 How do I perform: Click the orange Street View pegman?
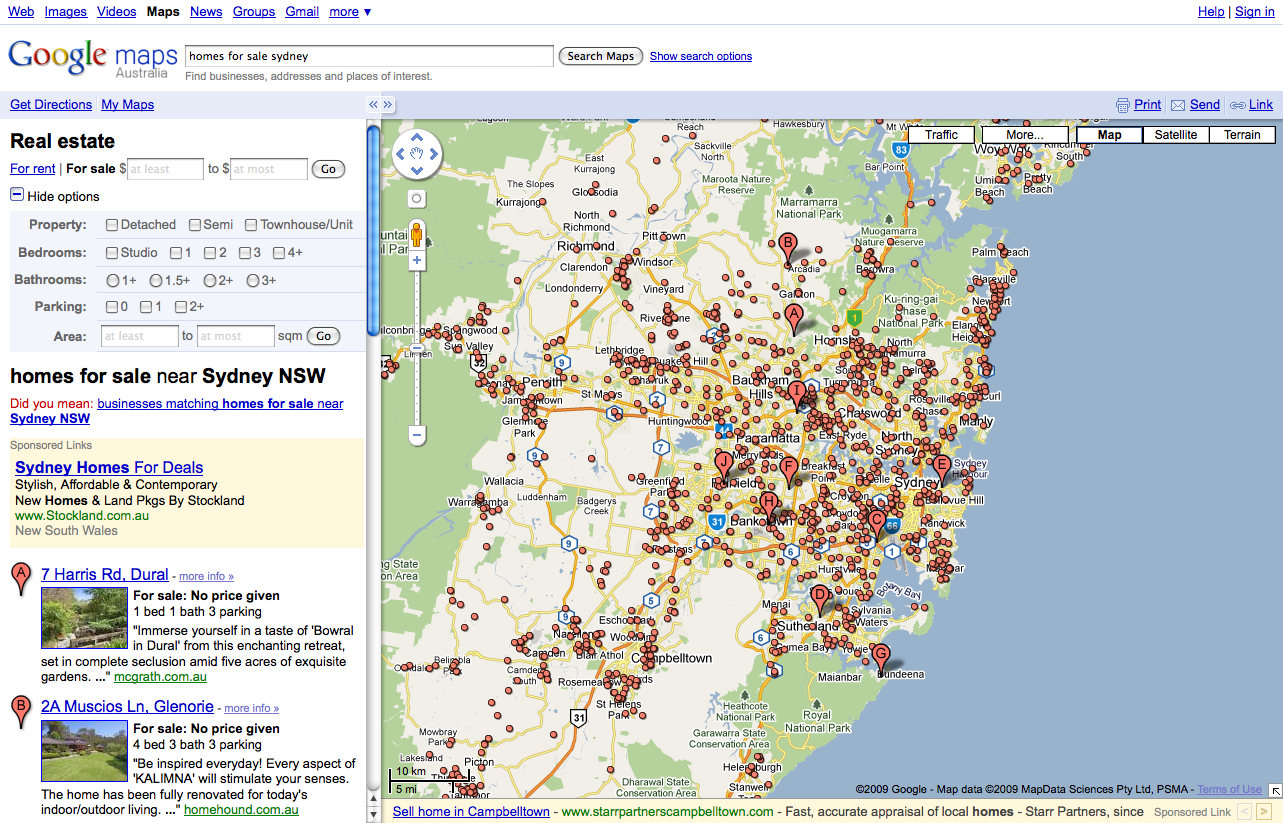(417, 235)
